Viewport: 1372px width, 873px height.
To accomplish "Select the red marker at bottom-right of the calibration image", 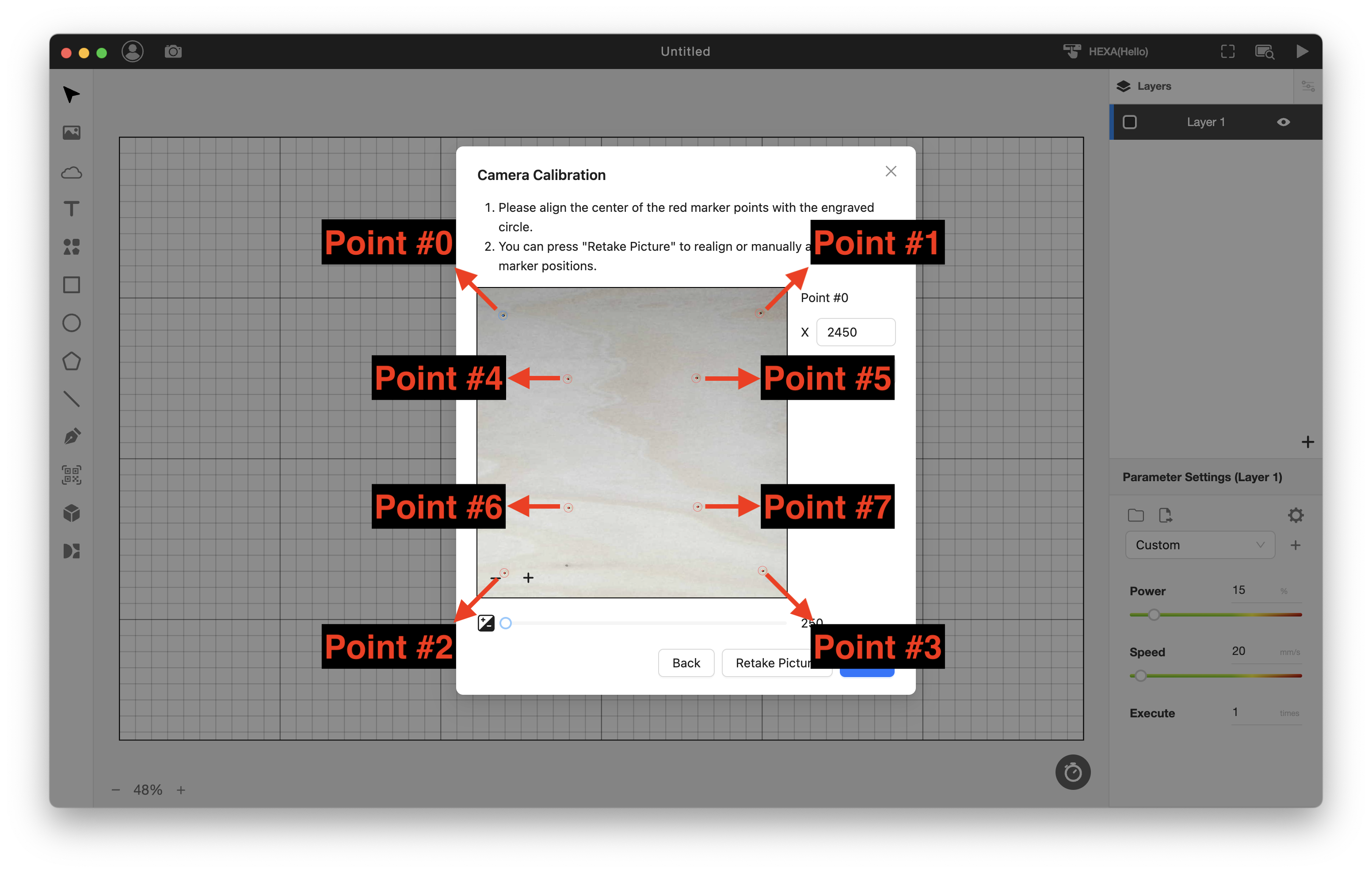I will 762,571.
